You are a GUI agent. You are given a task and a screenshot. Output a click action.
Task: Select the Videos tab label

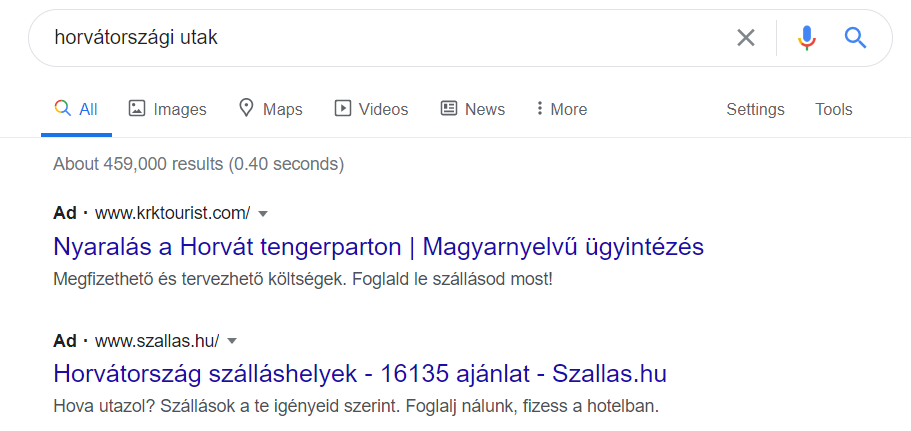(384, 109)
